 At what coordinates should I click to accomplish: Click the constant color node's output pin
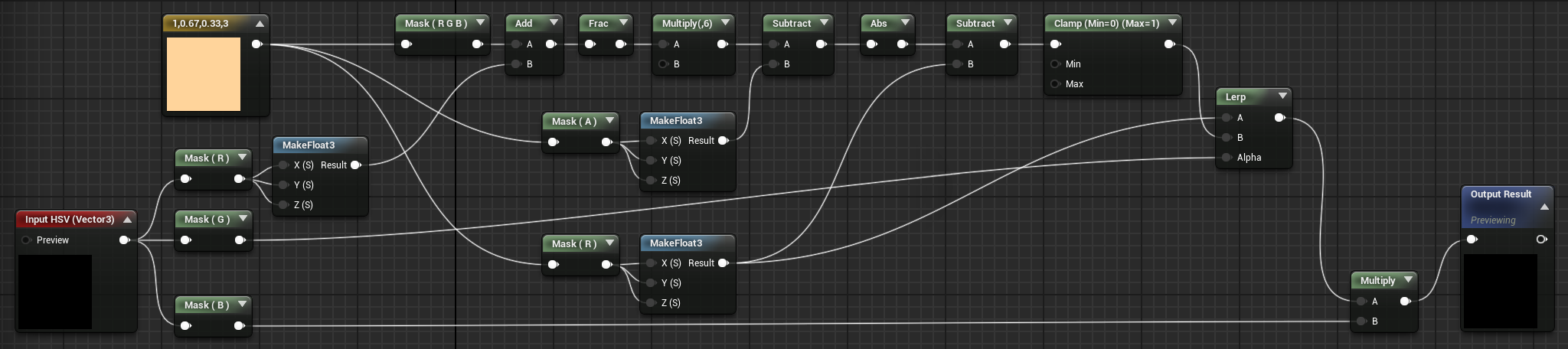[x=257, y=44]
